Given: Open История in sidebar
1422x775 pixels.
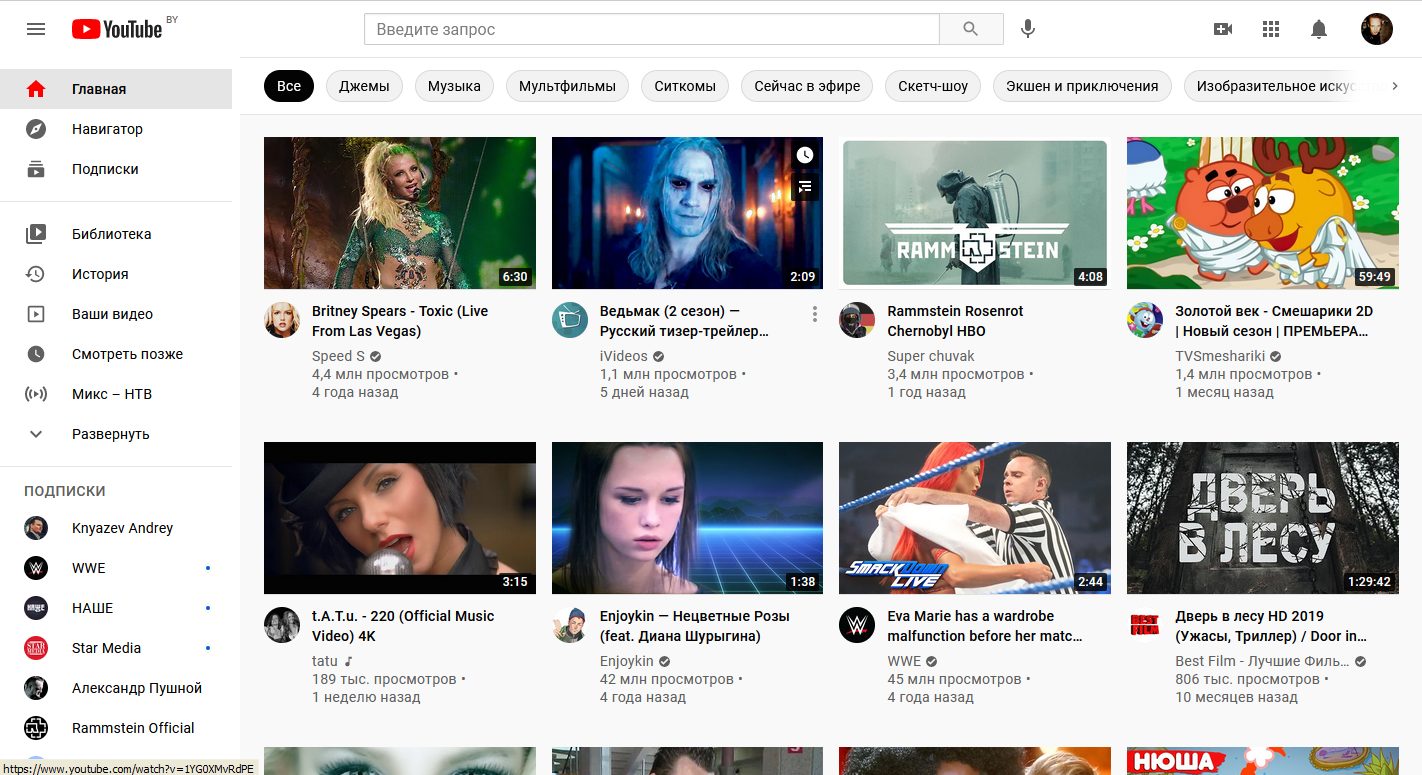Looking at the screenshot, I should 116,274.
